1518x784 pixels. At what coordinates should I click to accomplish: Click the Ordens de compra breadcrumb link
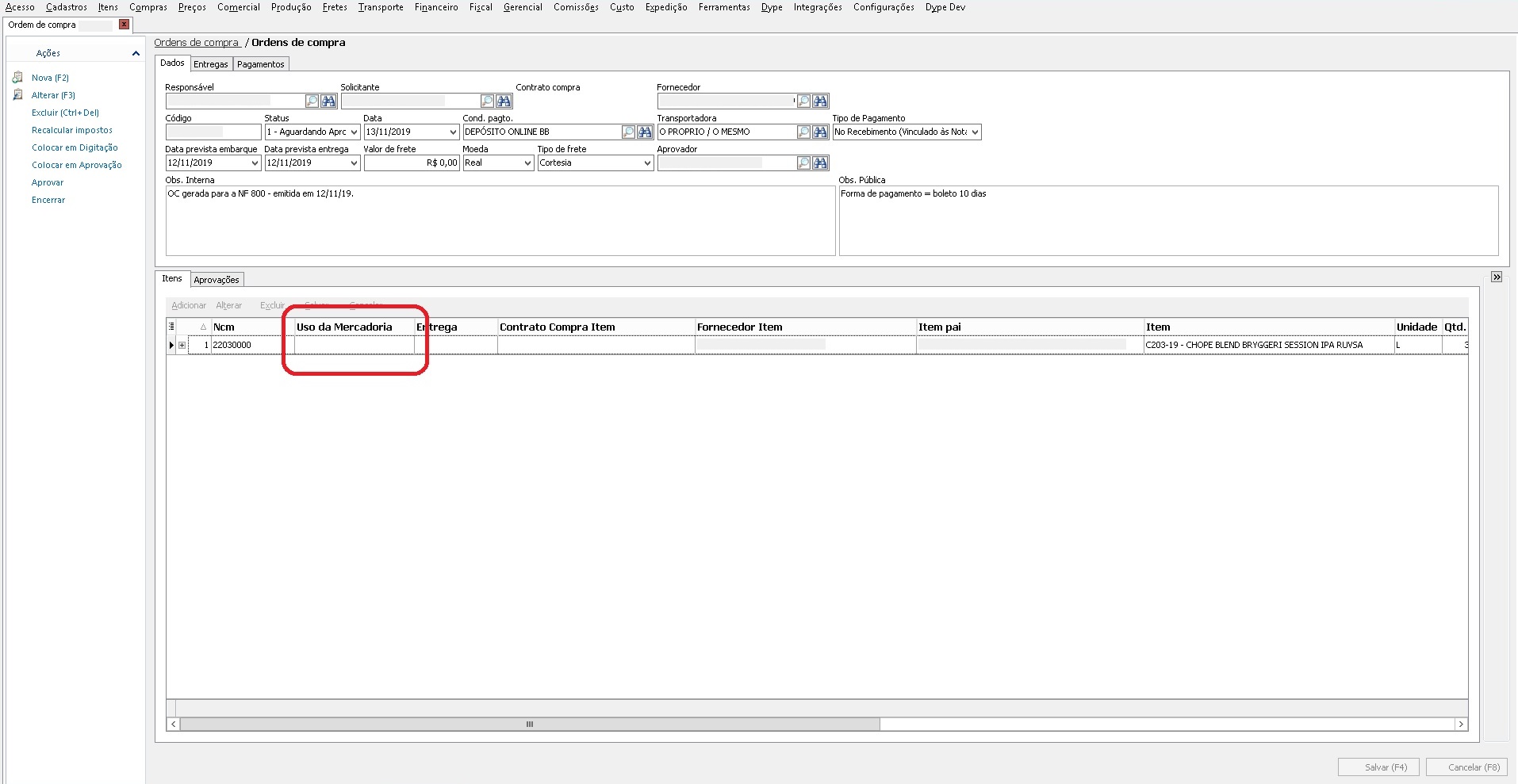197,43
